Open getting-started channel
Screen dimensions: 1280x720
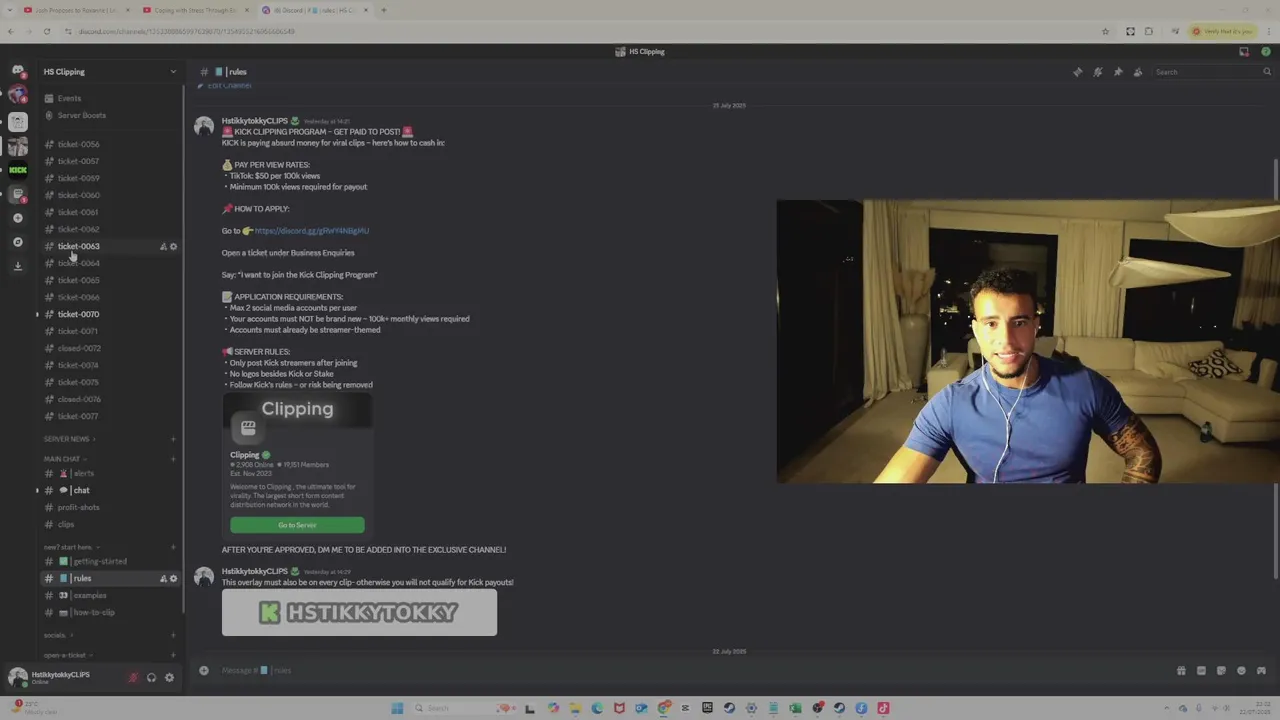pyautogui.click(x=111, y=561)
